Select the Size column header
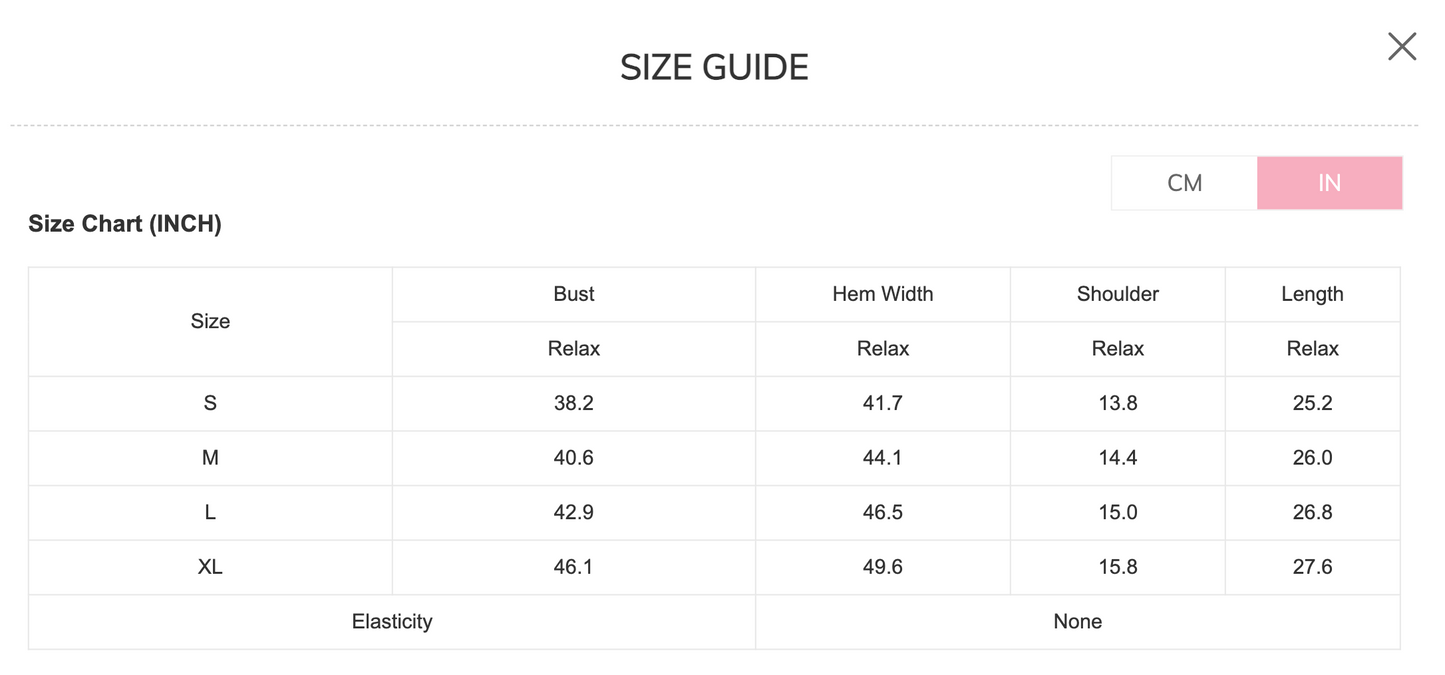Screen dimensions: 1445x675 210,321
